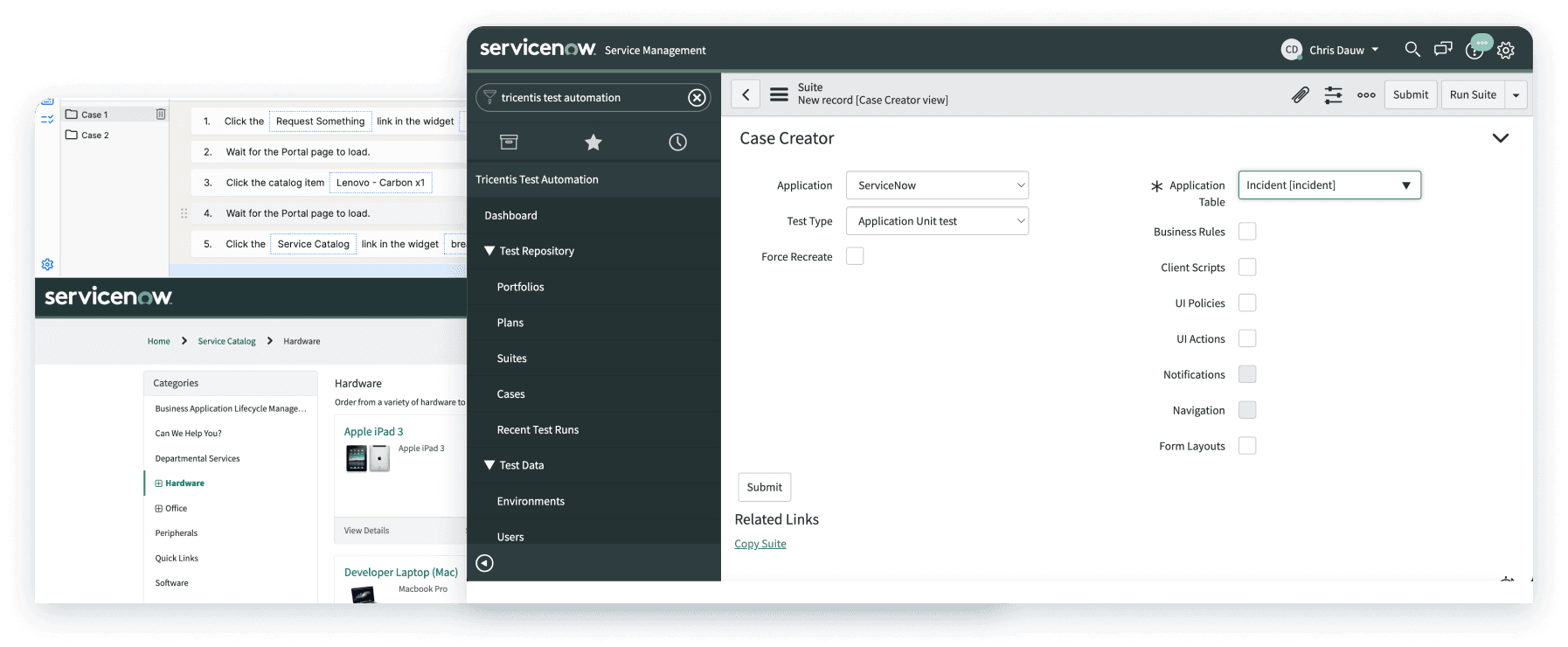Screen dimensions: 1568x647
Task: Open the Application Table dropdown
Action: [x=1329, y=185]
